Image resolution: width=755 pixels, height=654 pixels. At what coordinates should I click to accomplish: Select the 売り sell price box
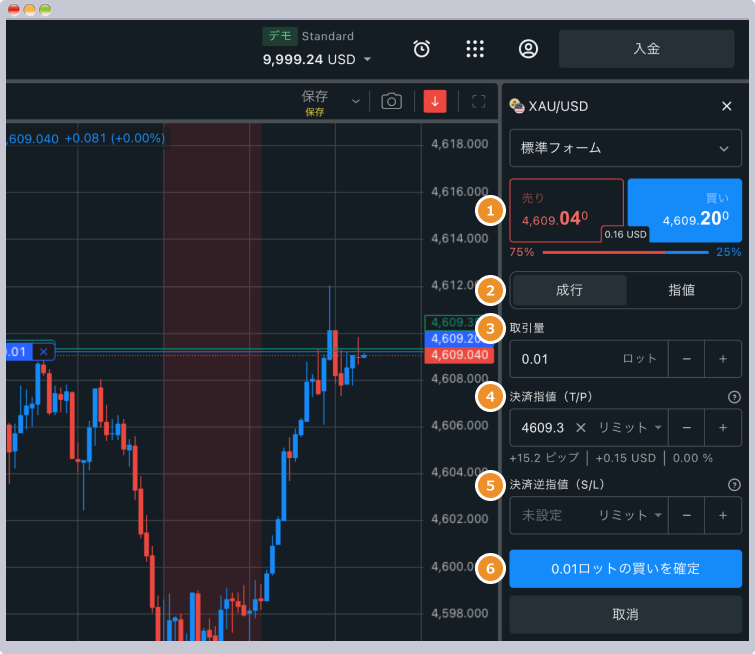pyautogui.click(x=566, y=211)
